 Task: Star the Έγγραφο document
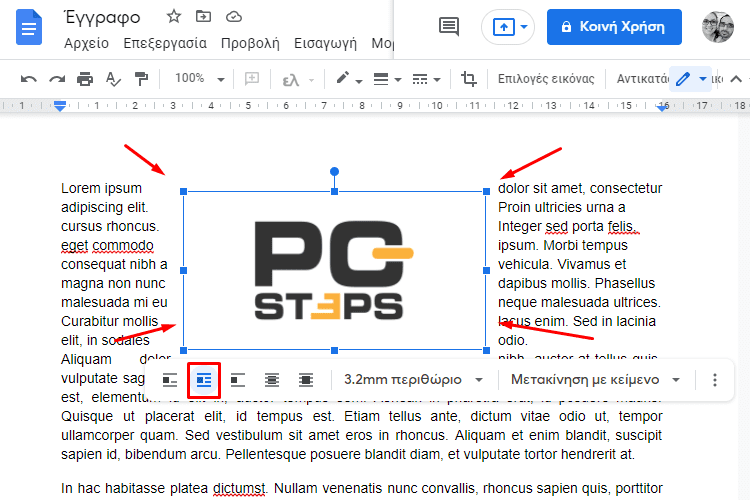[174, 17]
